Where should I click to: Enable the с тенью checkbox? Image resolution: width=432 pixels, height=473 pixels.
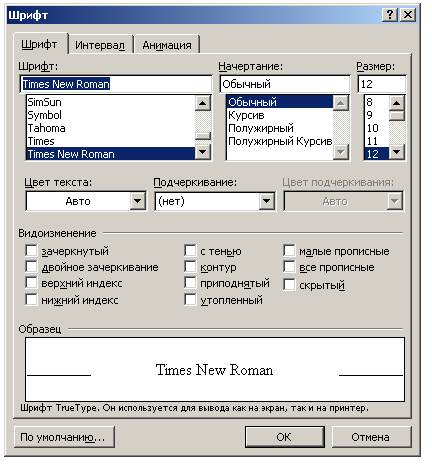coord(190,251)
